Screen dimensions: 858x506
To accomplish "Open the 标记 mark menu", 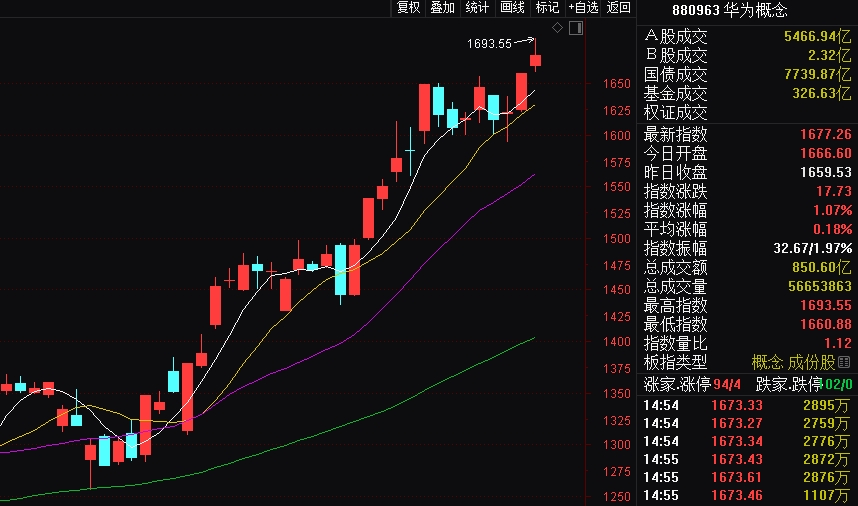I will (x=546, y=8).
